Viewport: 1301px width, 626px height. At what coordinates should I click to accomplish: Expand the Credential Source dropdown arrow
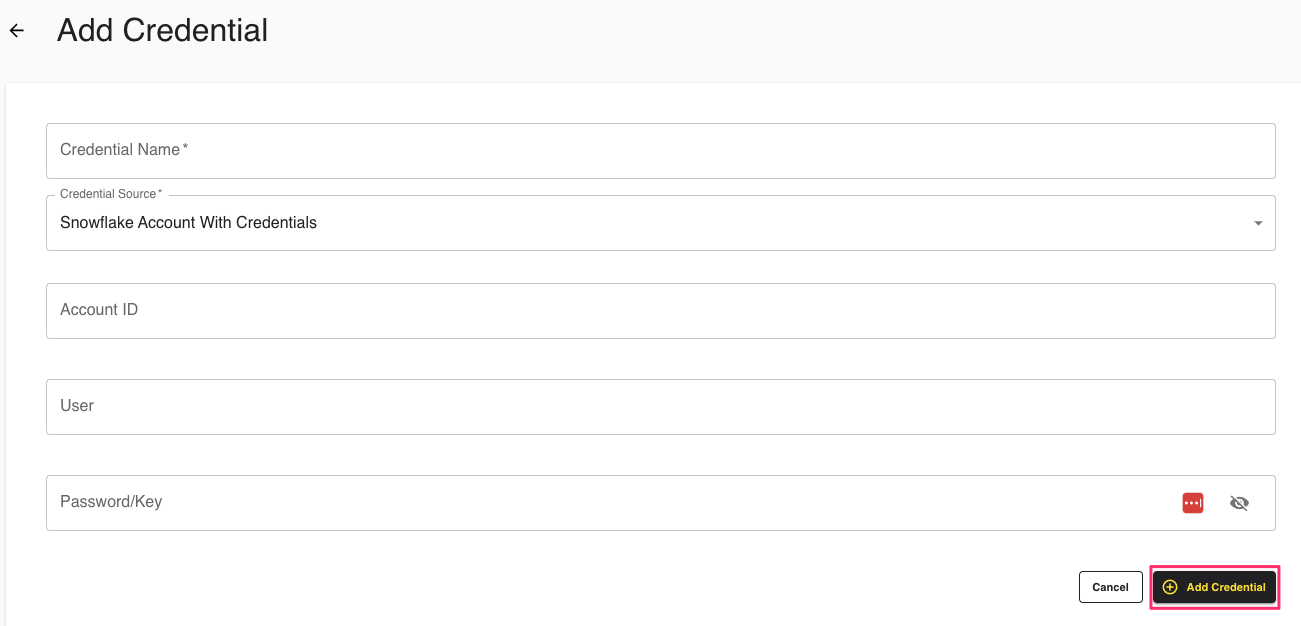[1258, 223]
